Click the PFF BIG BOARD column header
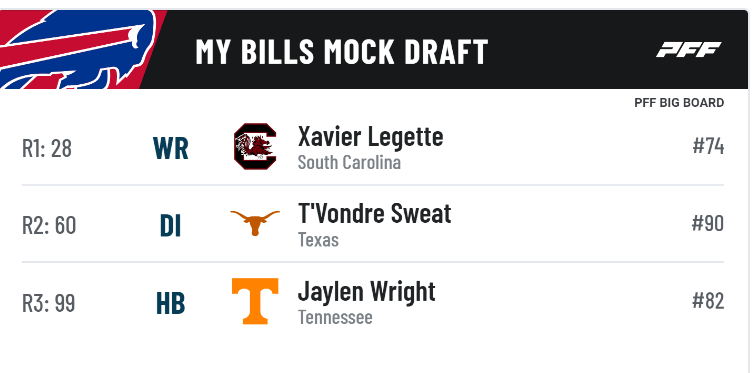The image size is (752, 373). (x=679, y=103)
